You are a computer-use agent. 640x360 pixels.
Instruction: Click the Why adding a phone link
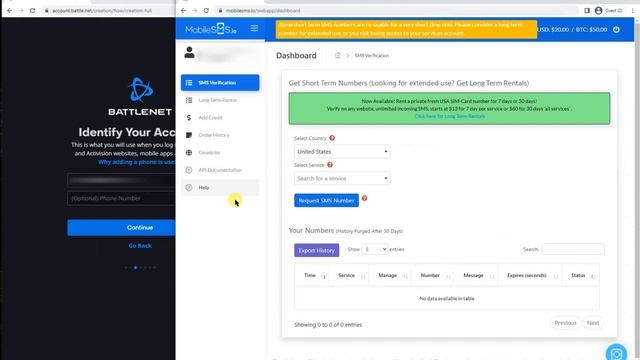click(136, 162)
